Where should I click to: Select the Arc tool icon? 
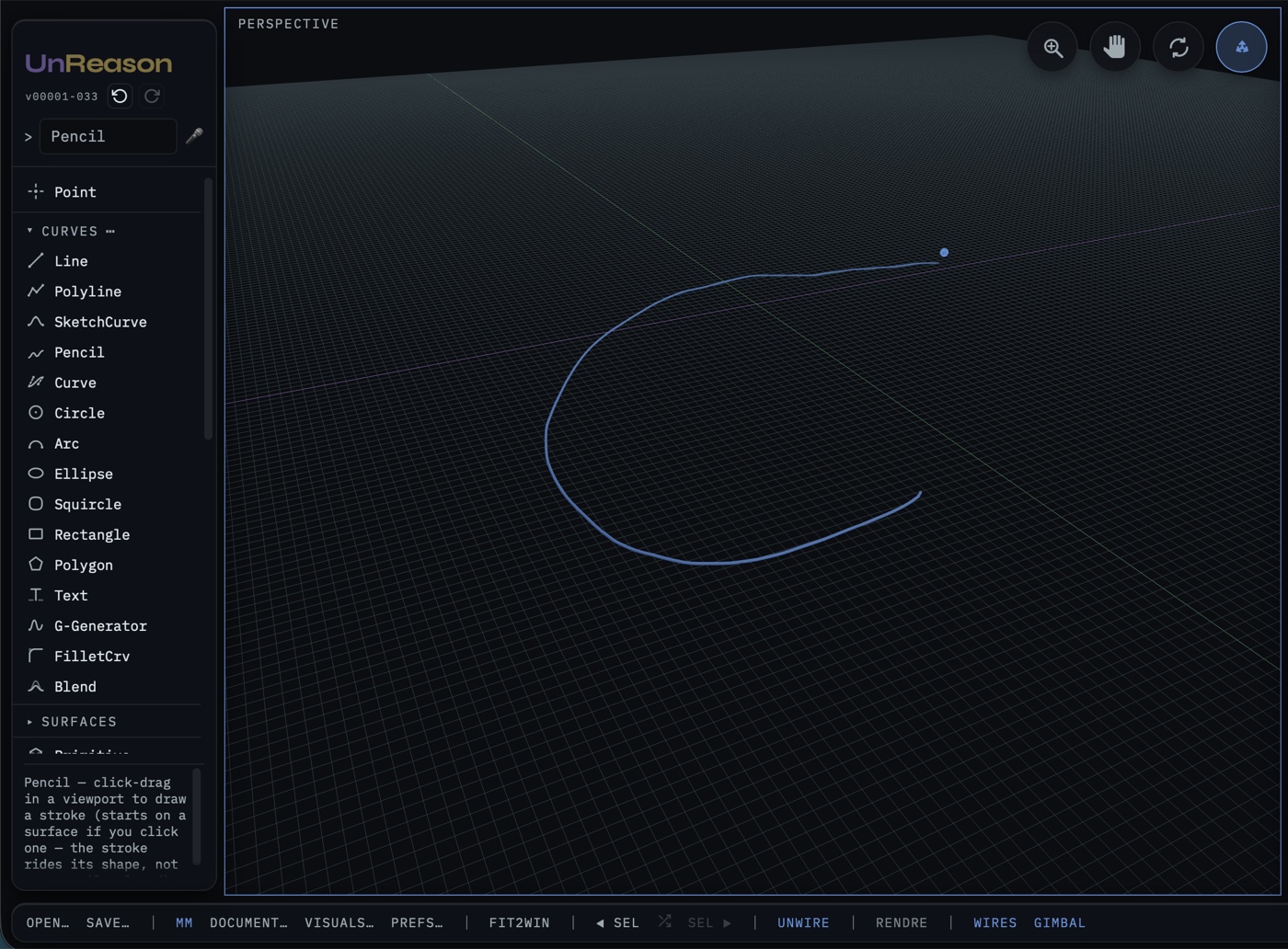click(36, 443)
